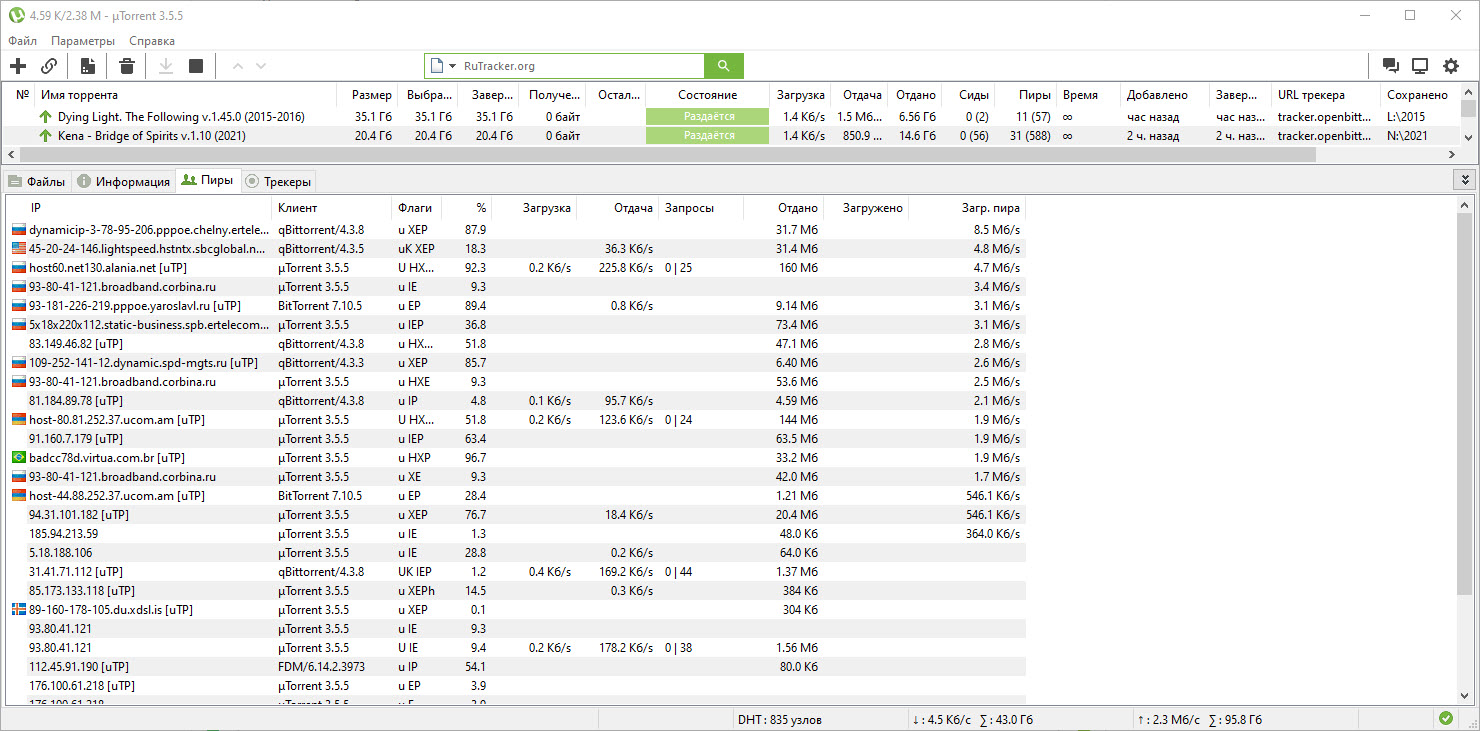Select peer 112.45.91.190 [uTP]
This screenshot has width=1480, height=731.
78,667
